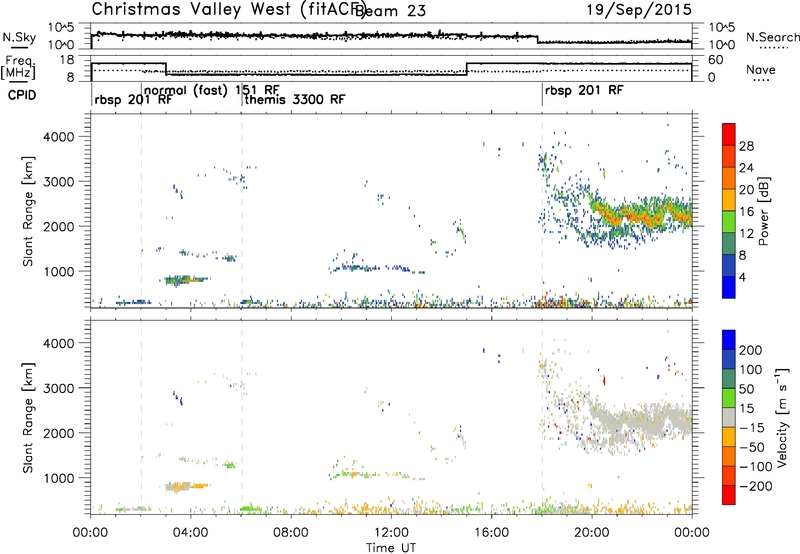Image resolution: width=800 pixels, height=554 pixels.
Task: Click the grey band of the Velocity color bar
Action: pyautogui.click(x=729, y=417)
